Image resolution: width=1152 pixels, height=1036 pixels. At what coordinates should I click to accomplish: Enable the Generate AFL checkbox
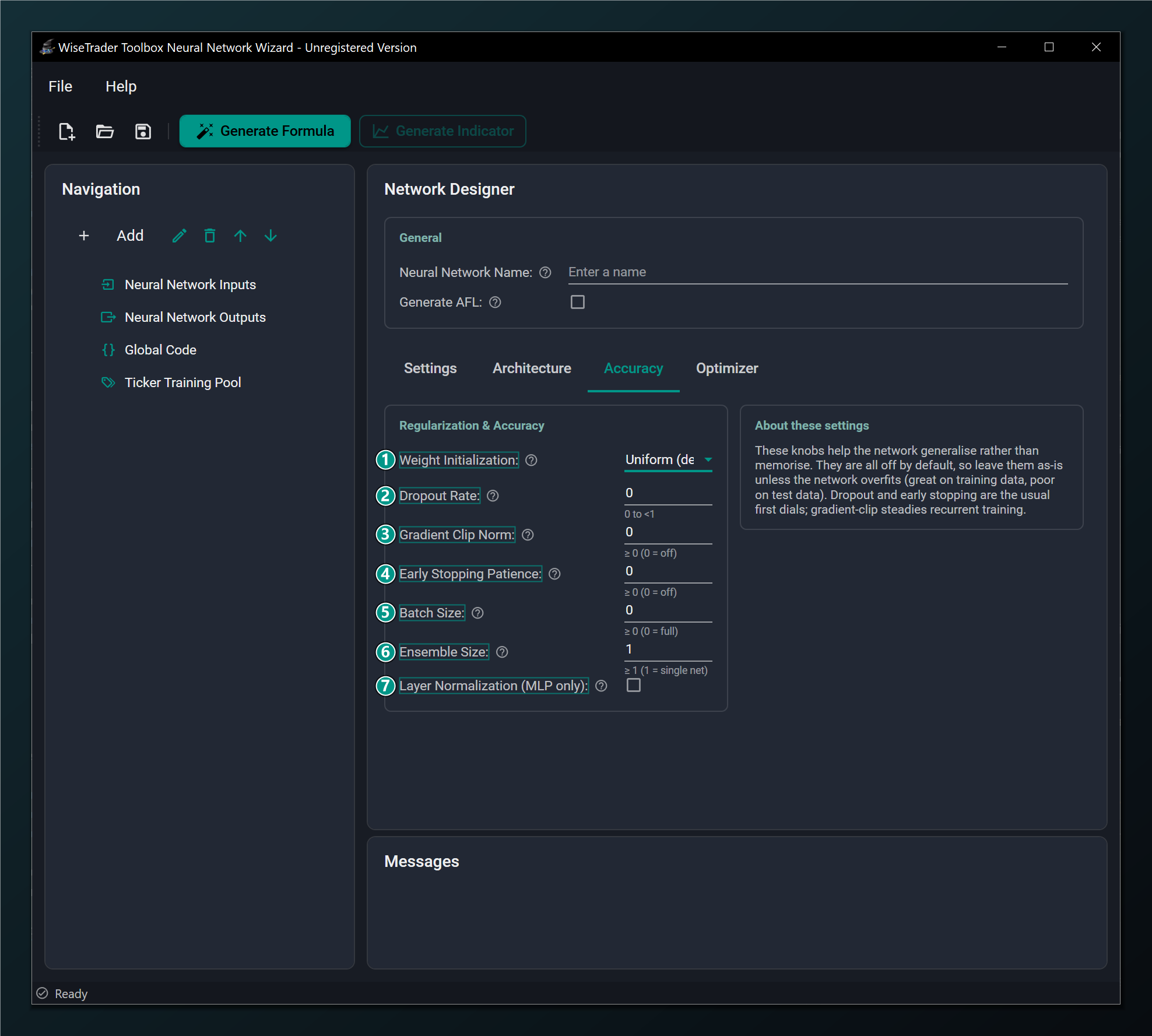click(x=578, y=302)
